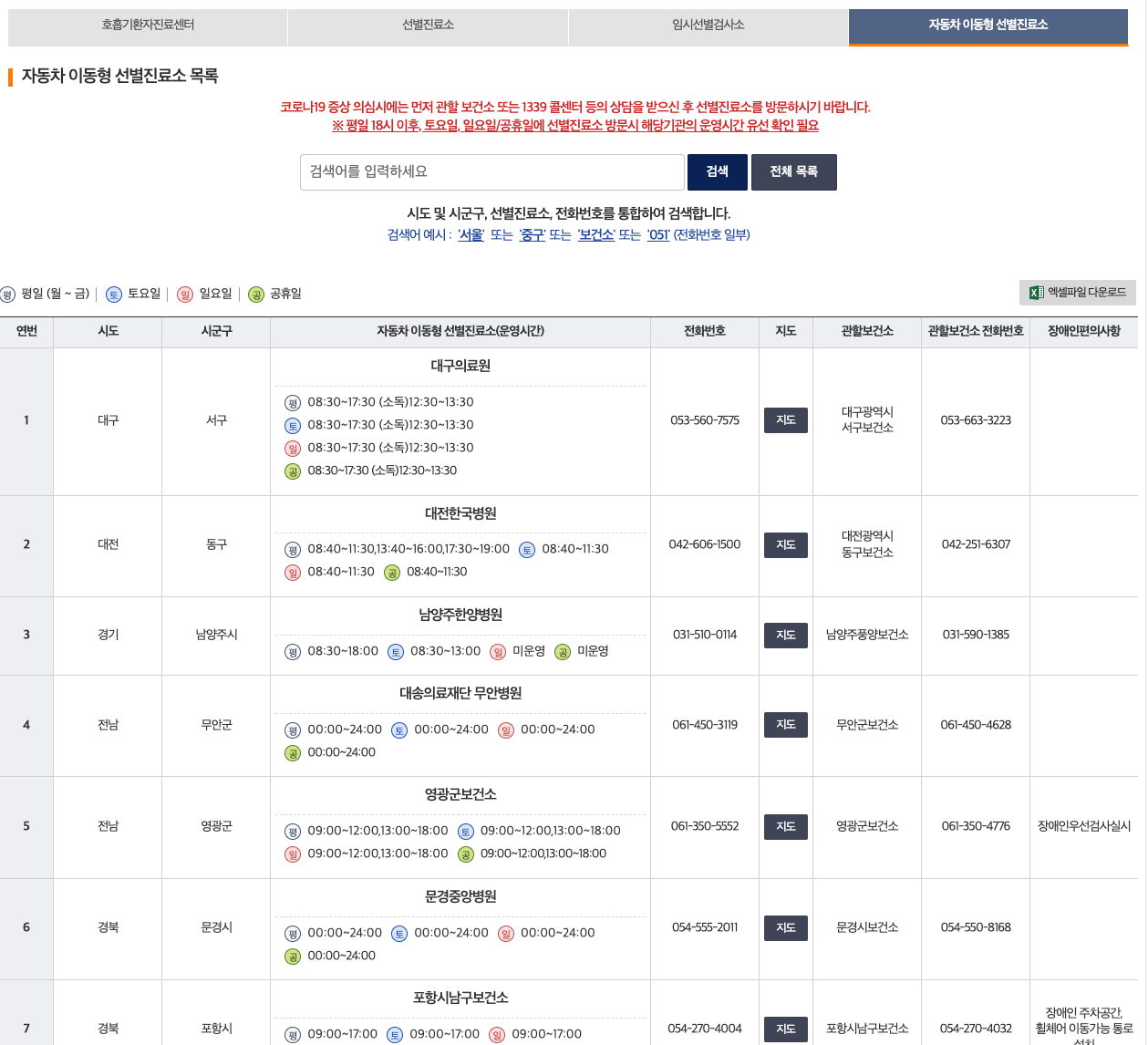Click the 평일 icon in the 무안병원 row

[x=293, y=730]
